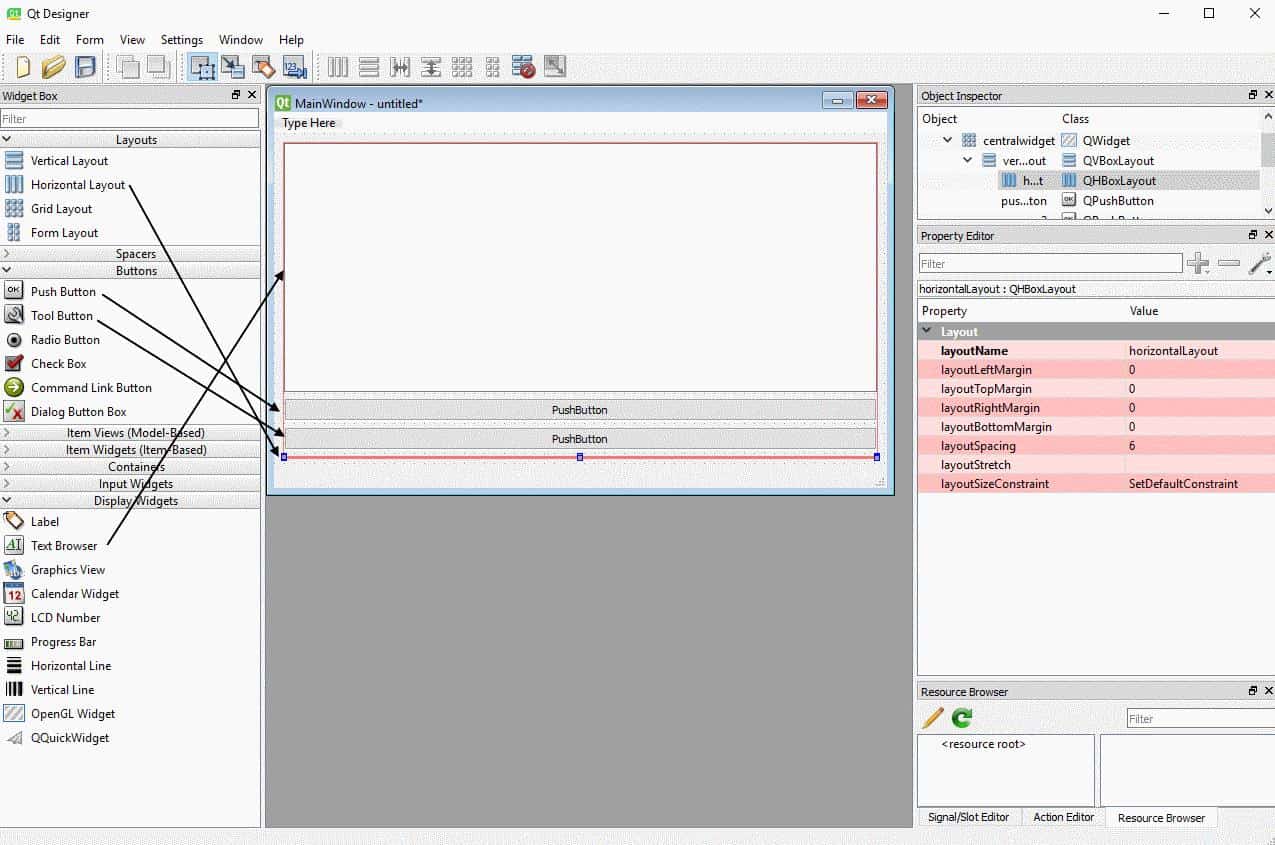Select the Text Browser widget
1275x845 pixels.
coord(64,546)
